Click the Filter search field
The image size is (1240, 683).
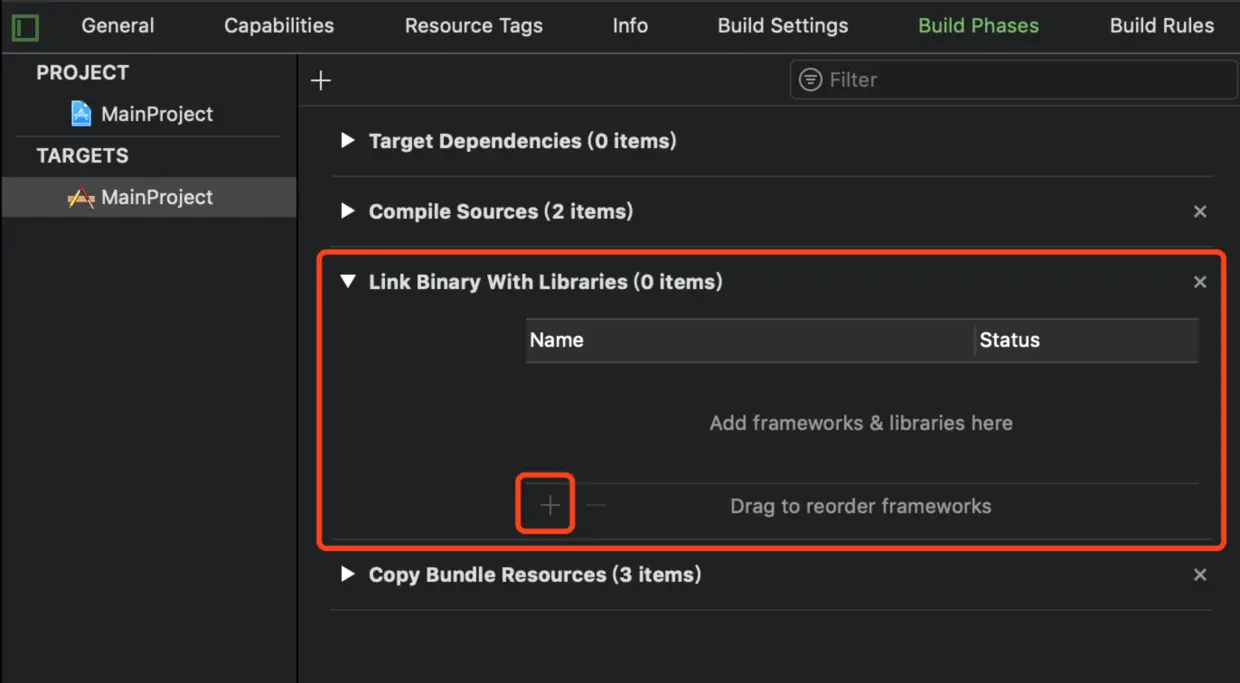coord(1020,80)
